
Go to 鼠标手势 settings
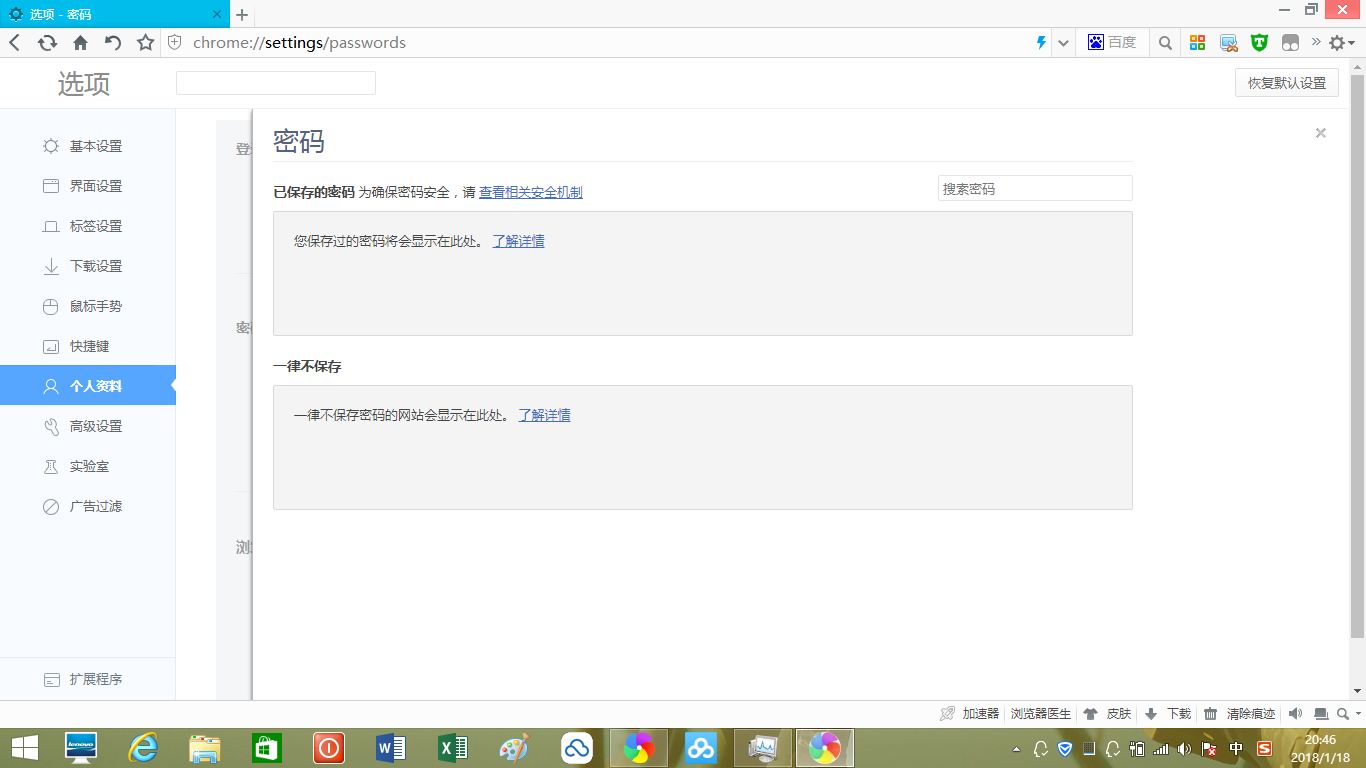(88, 306)
